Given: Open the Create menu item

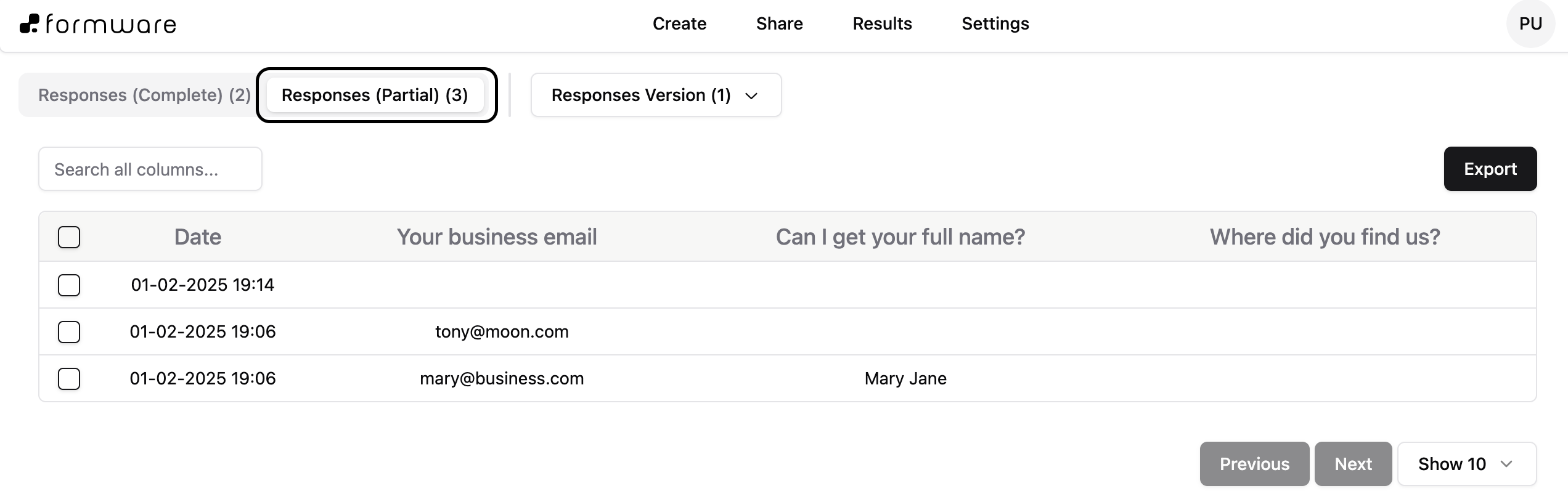Looking at the screenshot, I should click(x=679, y=24).
